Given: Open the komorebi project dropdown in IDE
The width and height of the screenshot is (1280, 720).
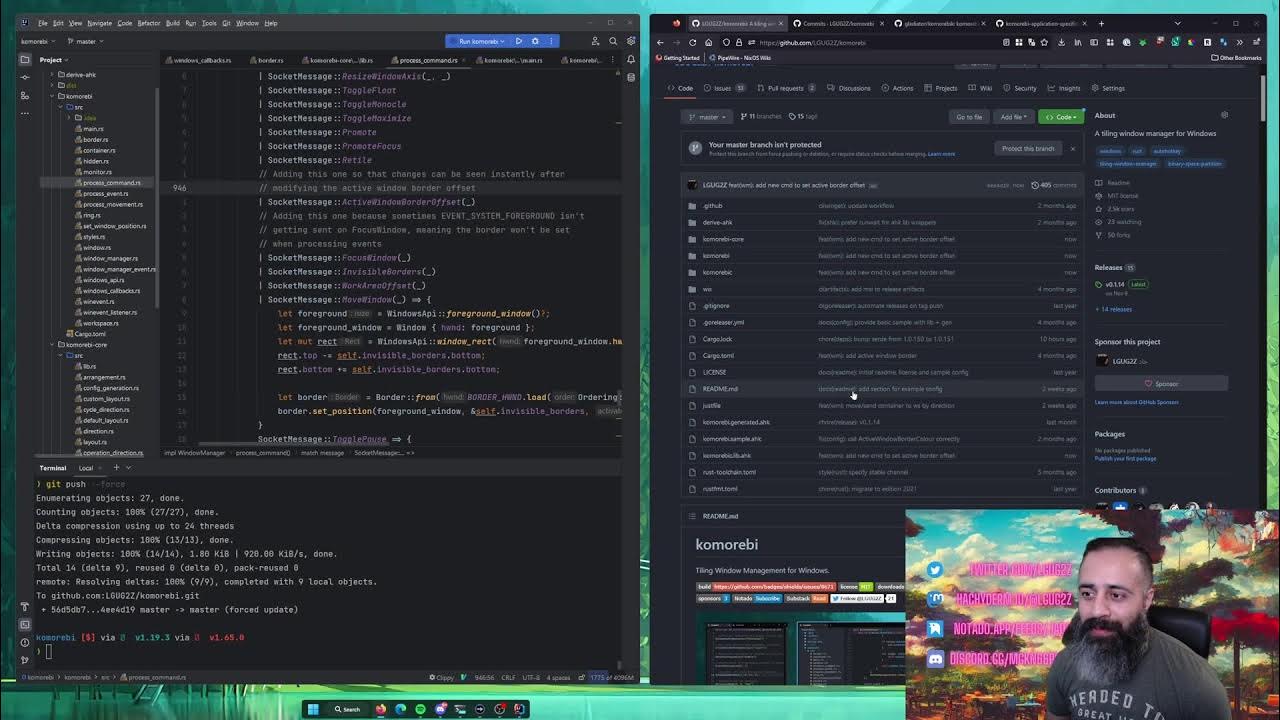Looking at the screenshot, I should click(x=40, y=41).
